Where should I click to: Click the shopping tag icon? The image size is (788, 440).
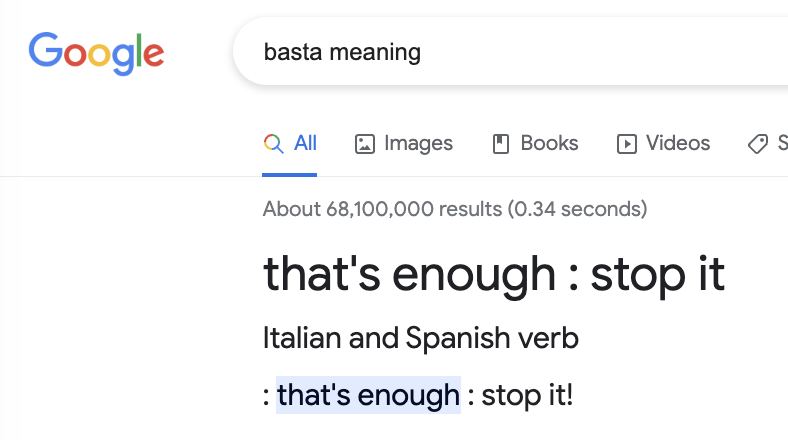click(758, 144)
